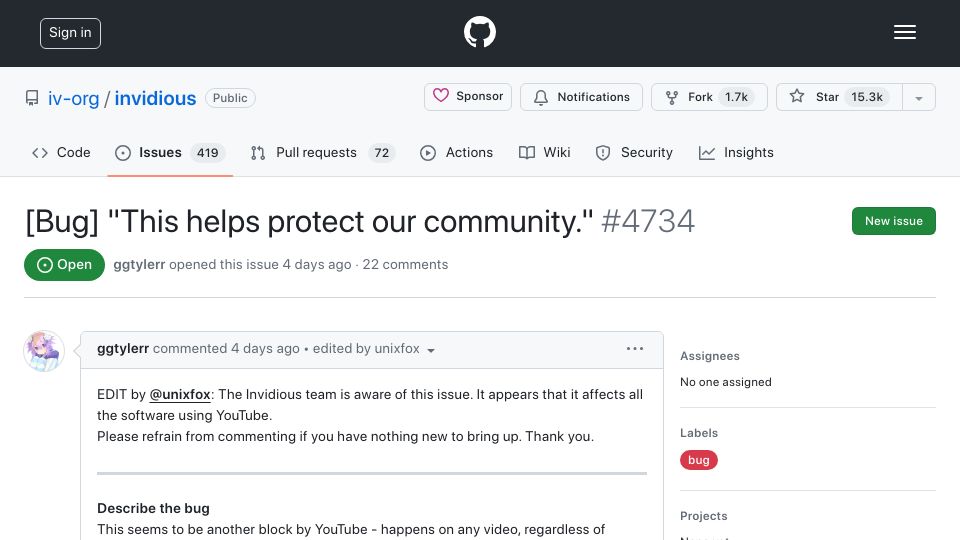Click the GitHub Octocat logo

[x=479, y=32]
